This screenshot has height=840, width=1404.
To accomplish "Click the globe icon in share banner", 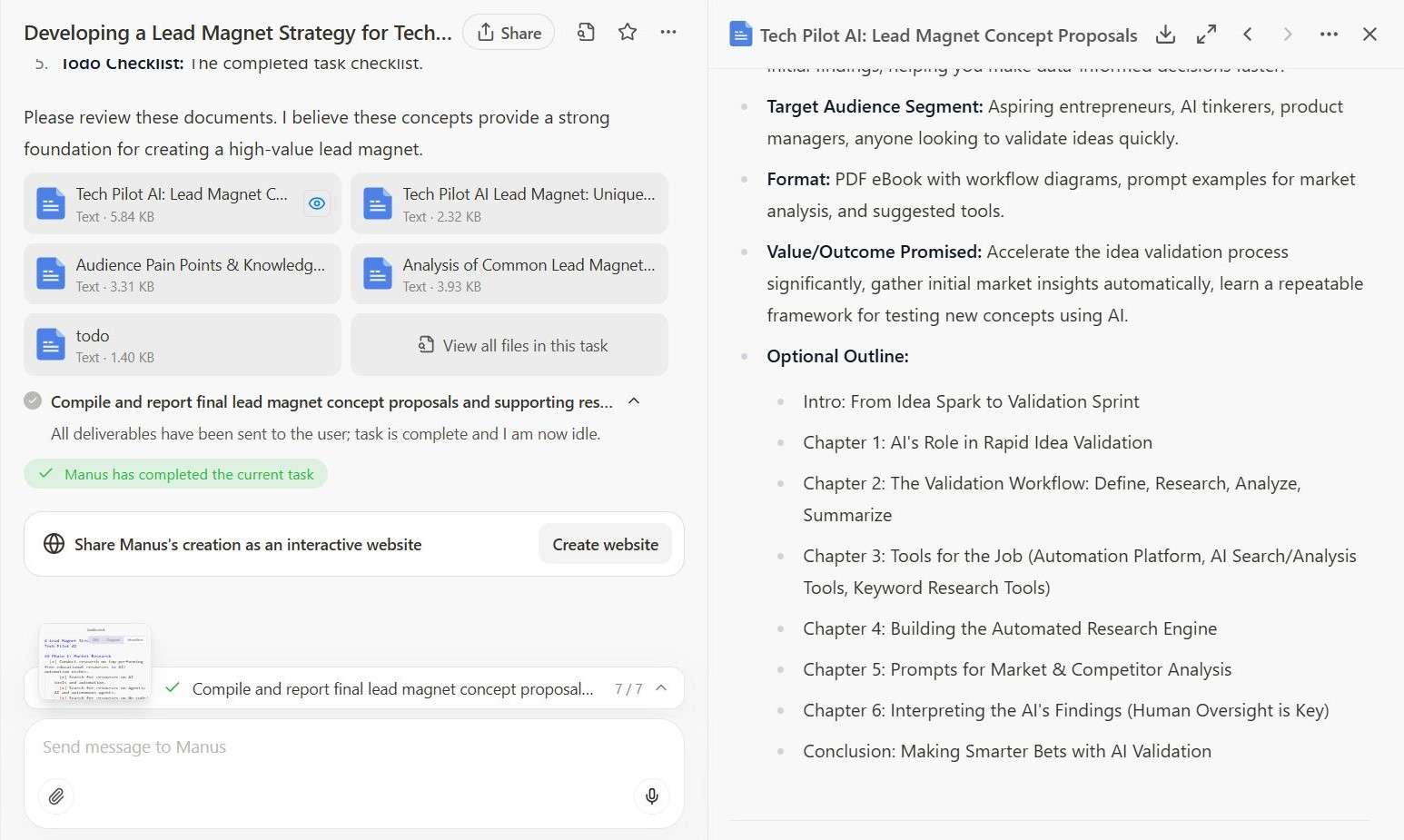I will pyautogui.click(x=54, y=544).
